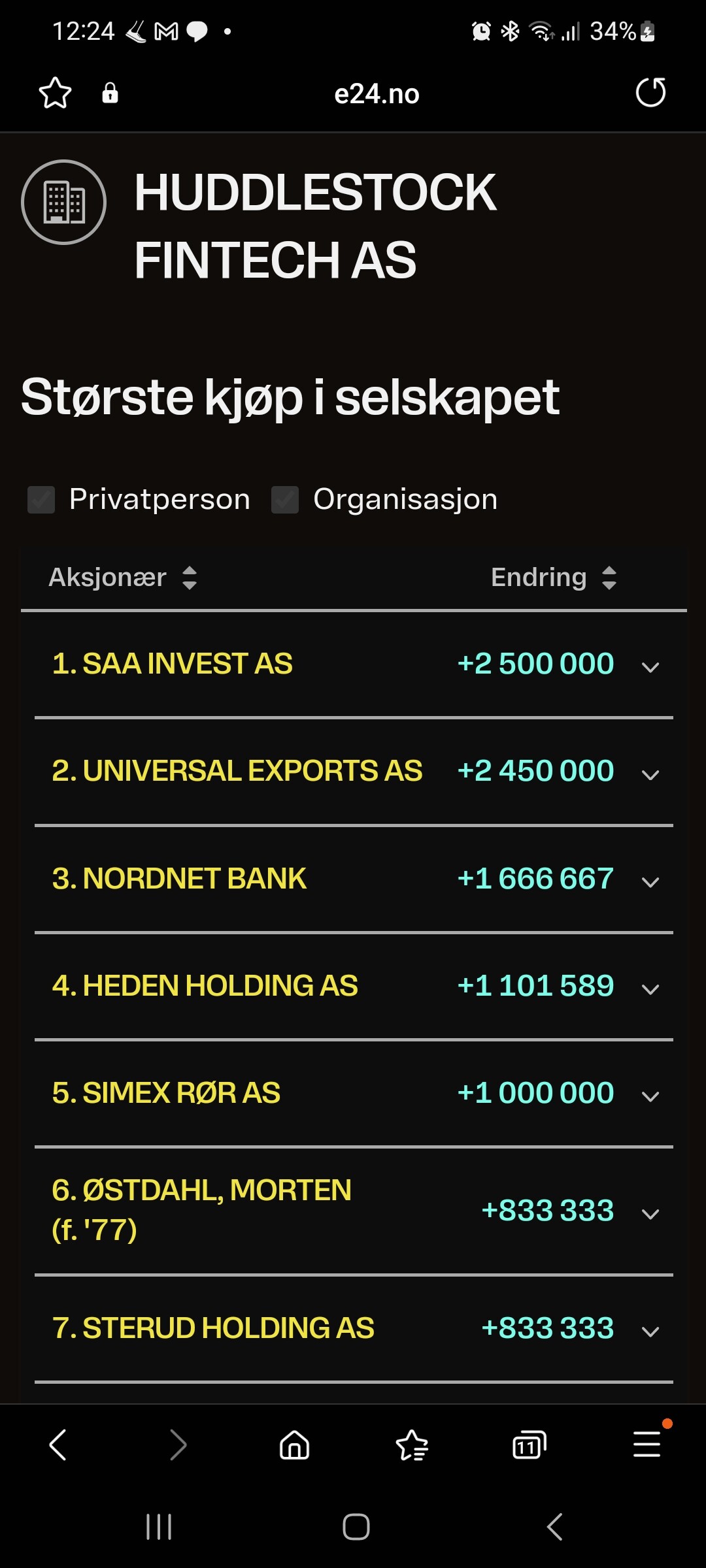Image resolution: width=706 pixels, height=1568 pixels.
Task: Bookmark page with star icon
Action: pyautogui.click(x=55, y=93)
